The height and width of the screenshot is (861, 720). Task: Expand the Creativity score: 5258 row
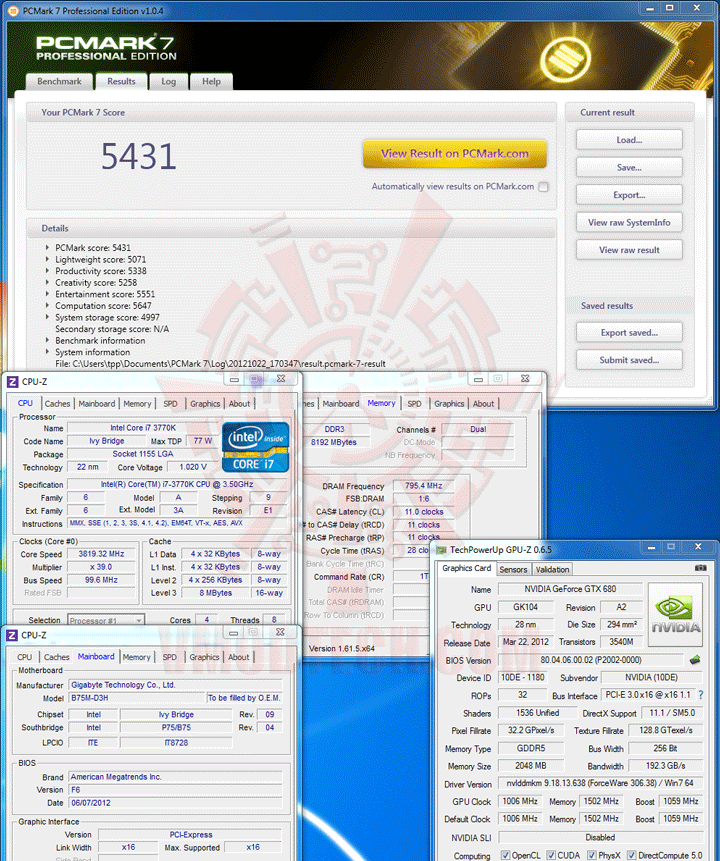coord(48,282)
